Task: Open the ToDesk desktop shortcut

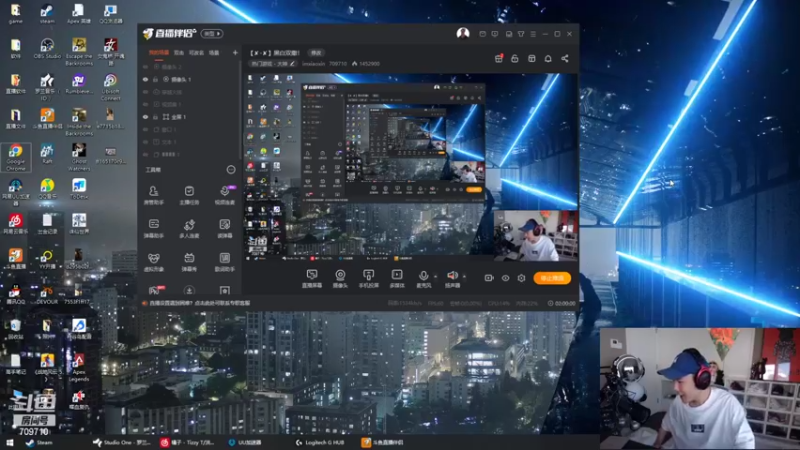Action: coord(79,189)
